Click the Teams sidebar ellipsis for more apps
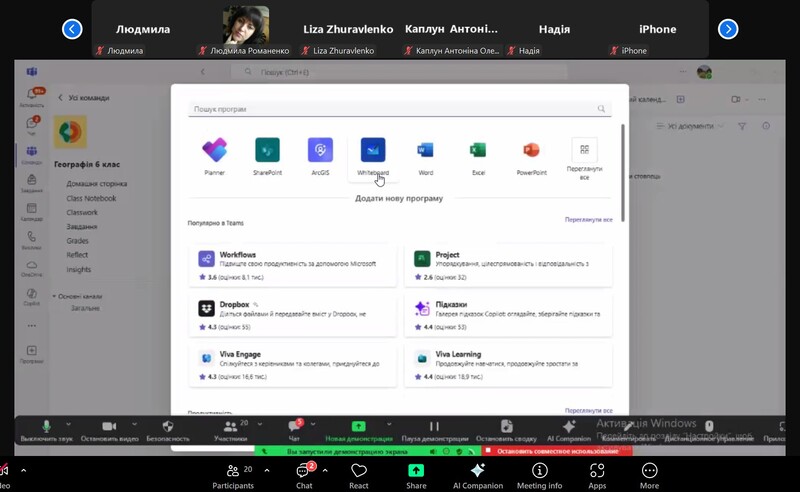The image size is (800, 492). click(x=32, y=326)
